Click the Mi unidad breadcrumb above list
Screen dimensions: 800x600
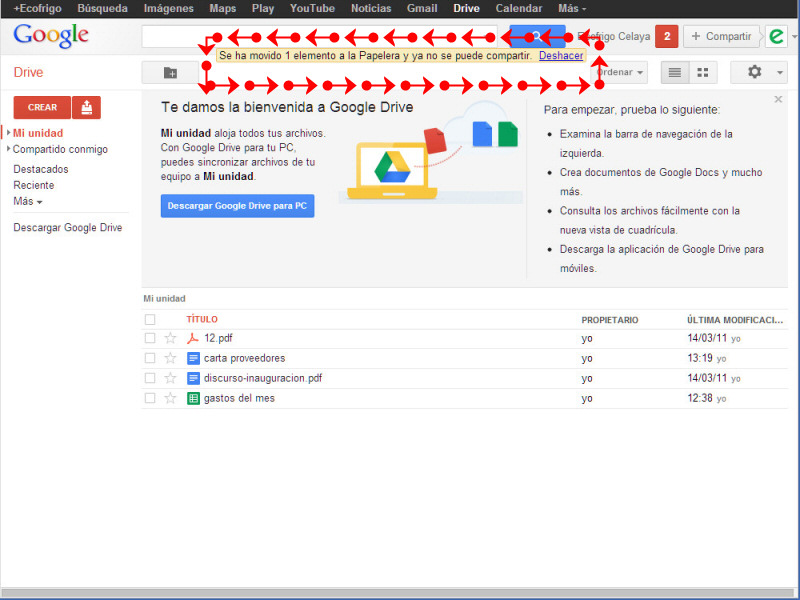coord(164,298)
